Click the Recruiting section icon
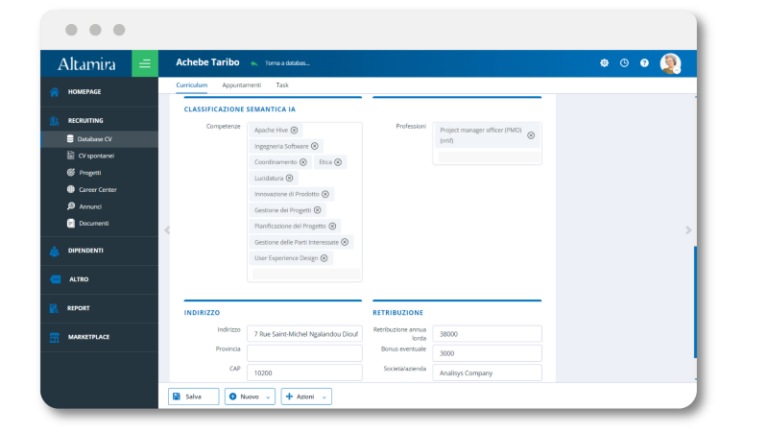768x432 pixels. point(54,120)
